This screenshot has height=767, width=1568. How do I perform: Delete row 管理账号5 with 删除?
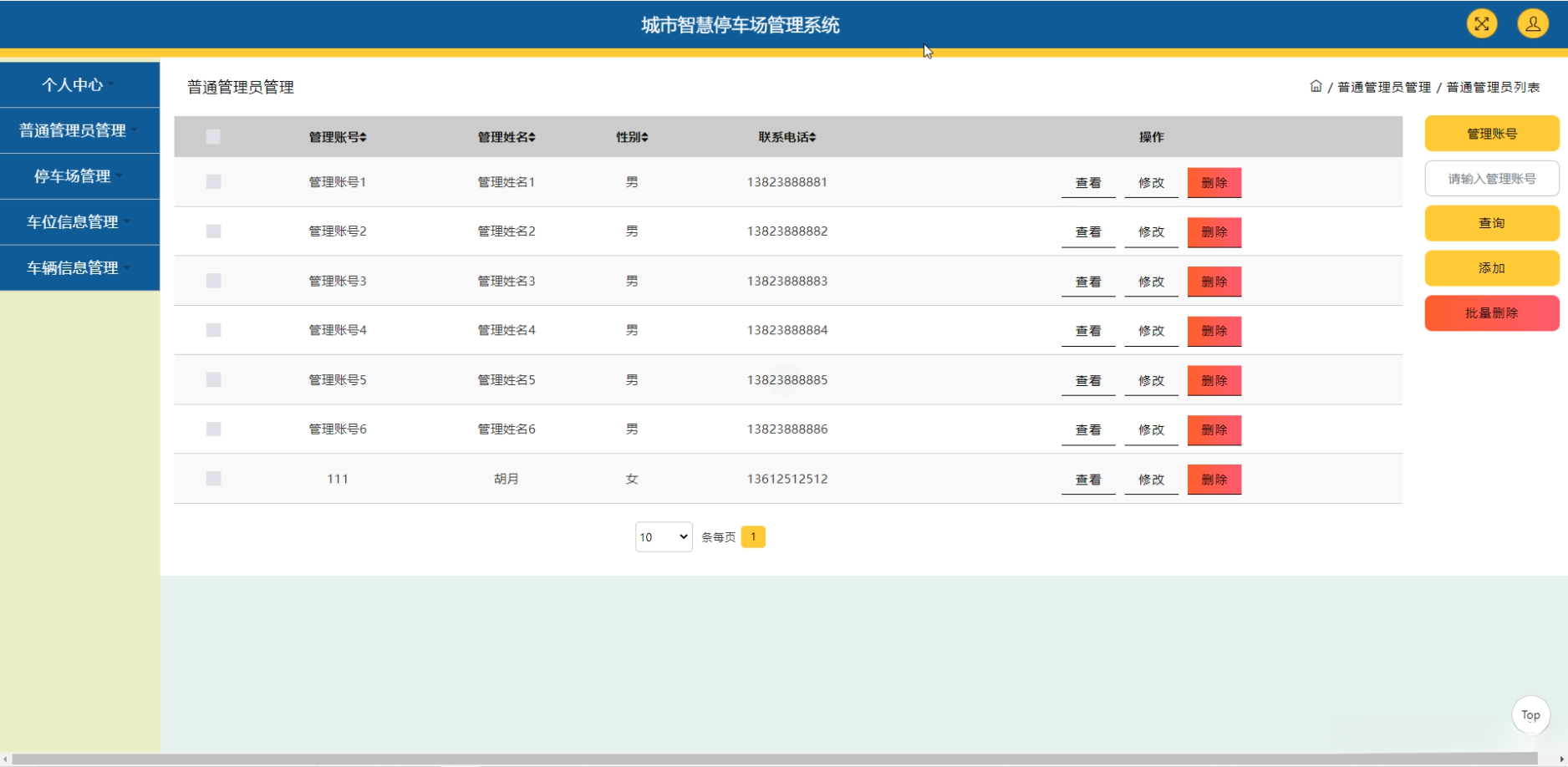pos(1214,381)
